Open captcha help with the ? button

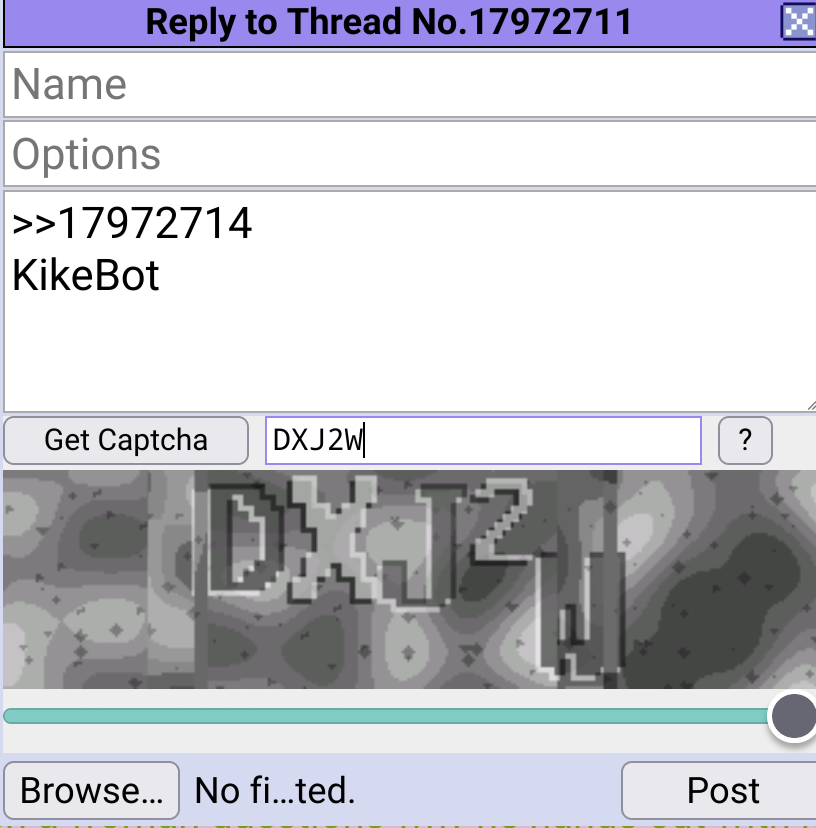(x=745, y=440)
